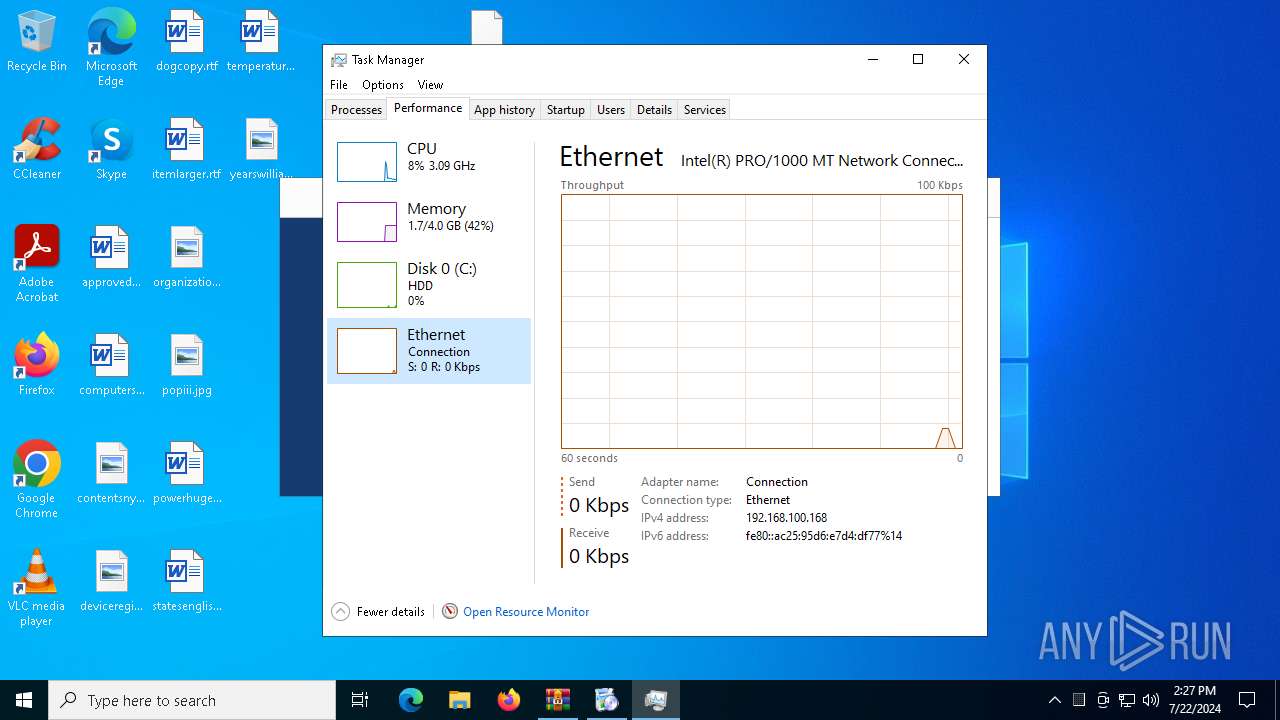Open the network icon in system tray
1280x720 pixels.
1127,700
